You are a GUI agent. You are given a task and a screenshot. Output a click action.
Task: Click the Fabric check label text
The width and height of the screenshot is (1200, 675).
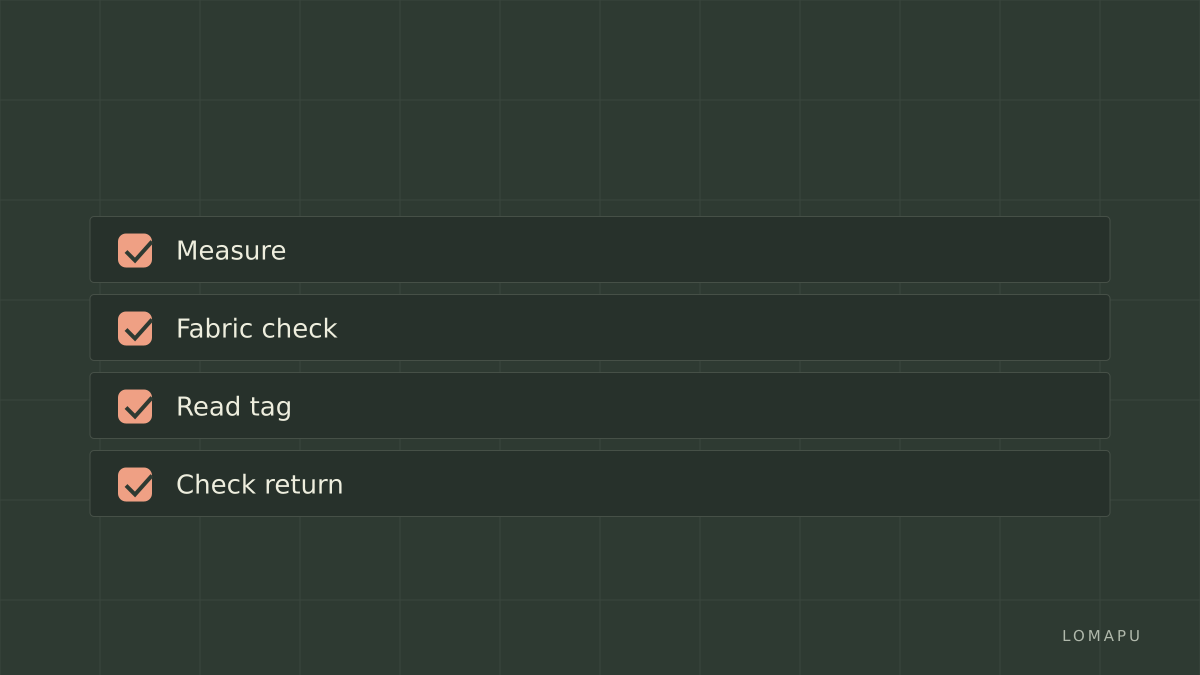point(257,328)
